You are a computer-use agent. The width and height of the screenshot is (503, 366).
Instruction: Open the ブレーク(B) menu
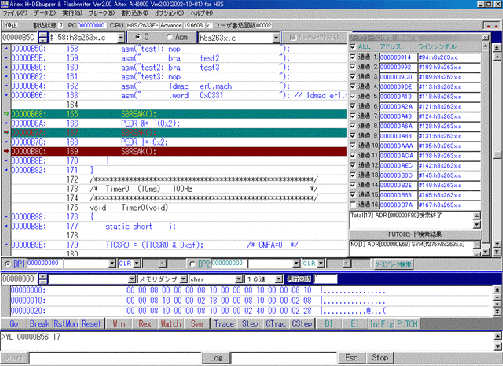pos(102,13)
